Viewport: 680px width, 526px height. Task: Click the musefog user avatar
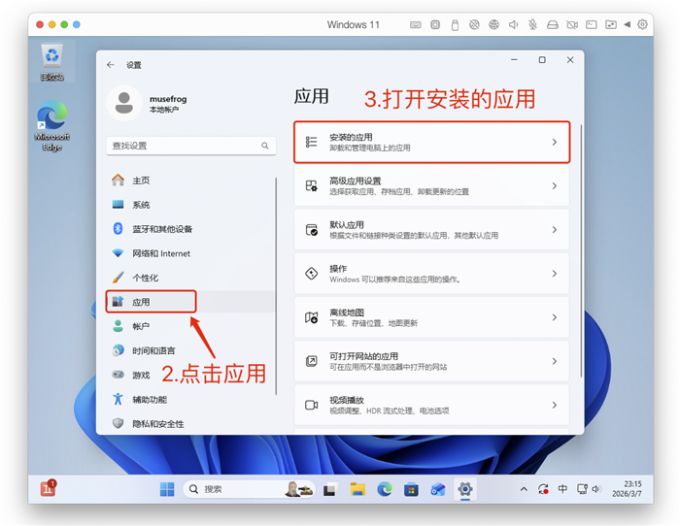click(124, 103)
